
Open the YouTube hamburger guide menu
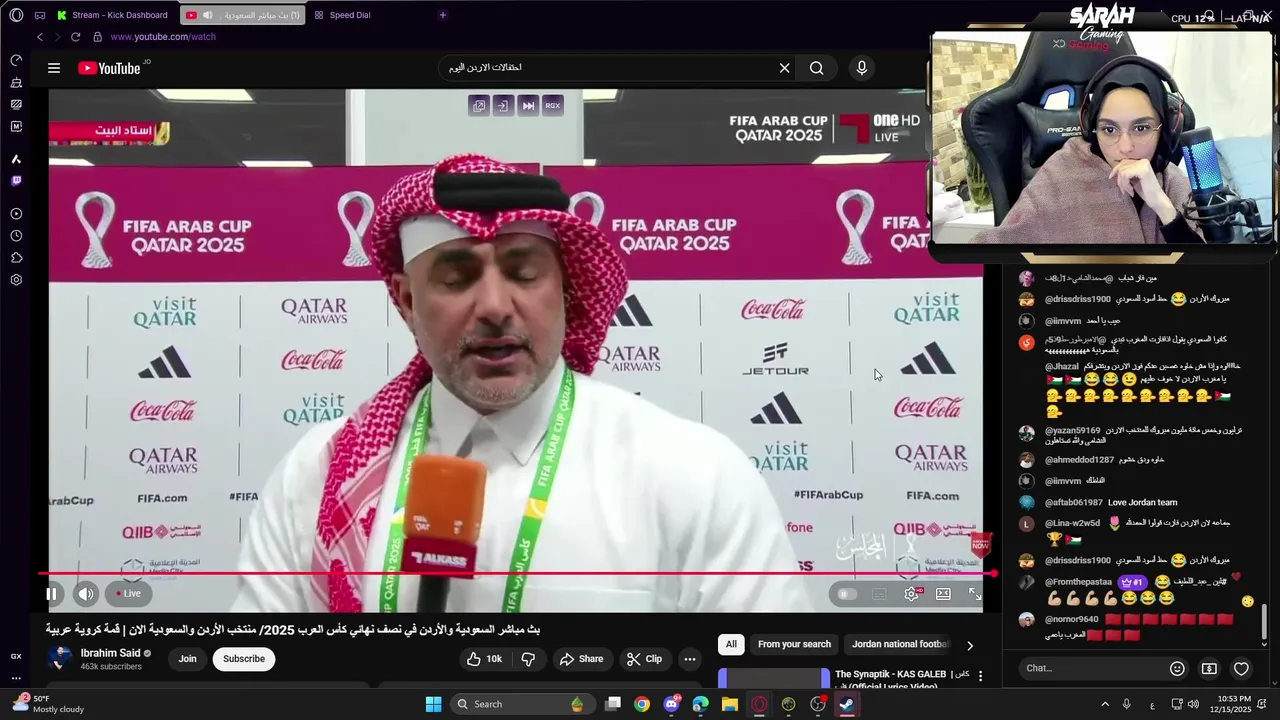click(54, 68)
